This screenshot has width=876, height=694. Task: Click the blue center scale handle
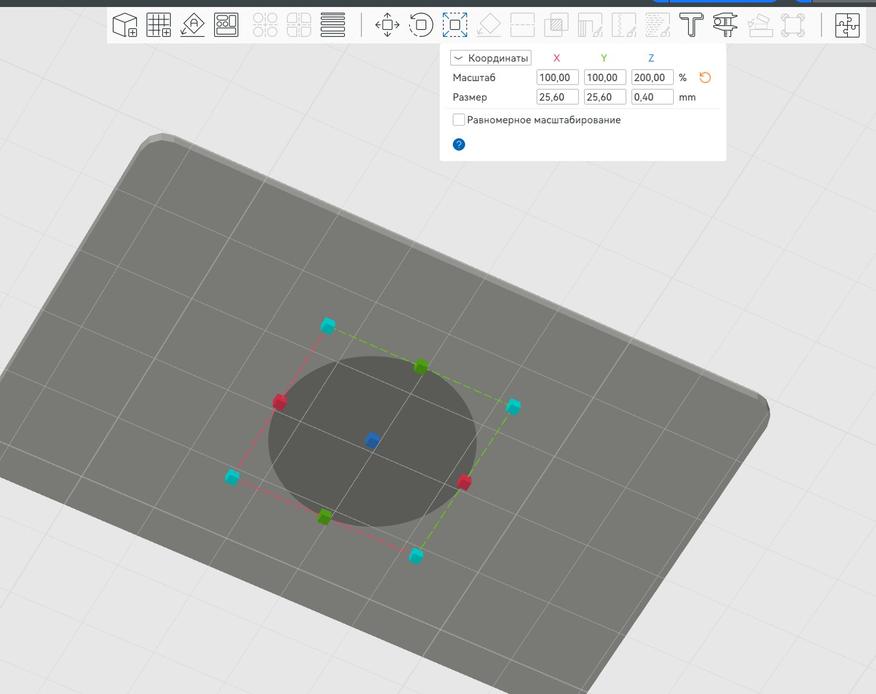coord(372,440)
